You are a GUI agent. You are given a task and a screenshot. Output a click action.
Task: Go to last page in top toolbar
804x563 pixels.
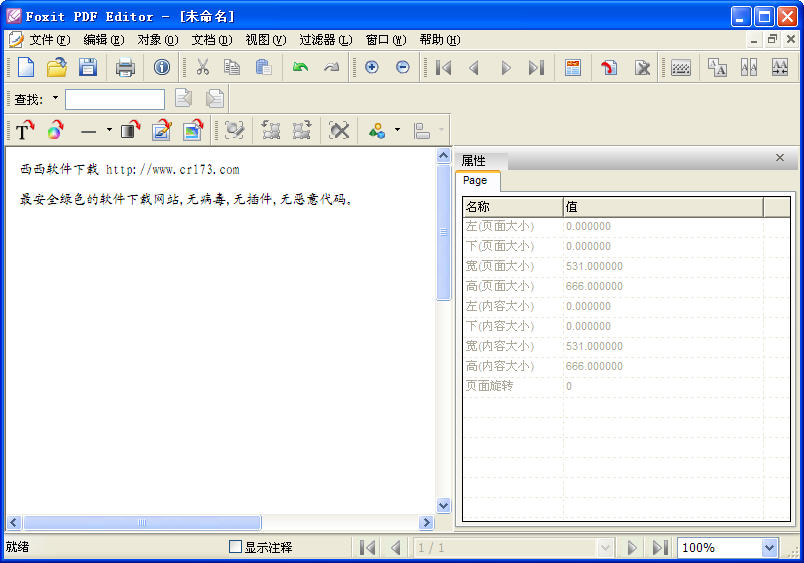point(536,67)
